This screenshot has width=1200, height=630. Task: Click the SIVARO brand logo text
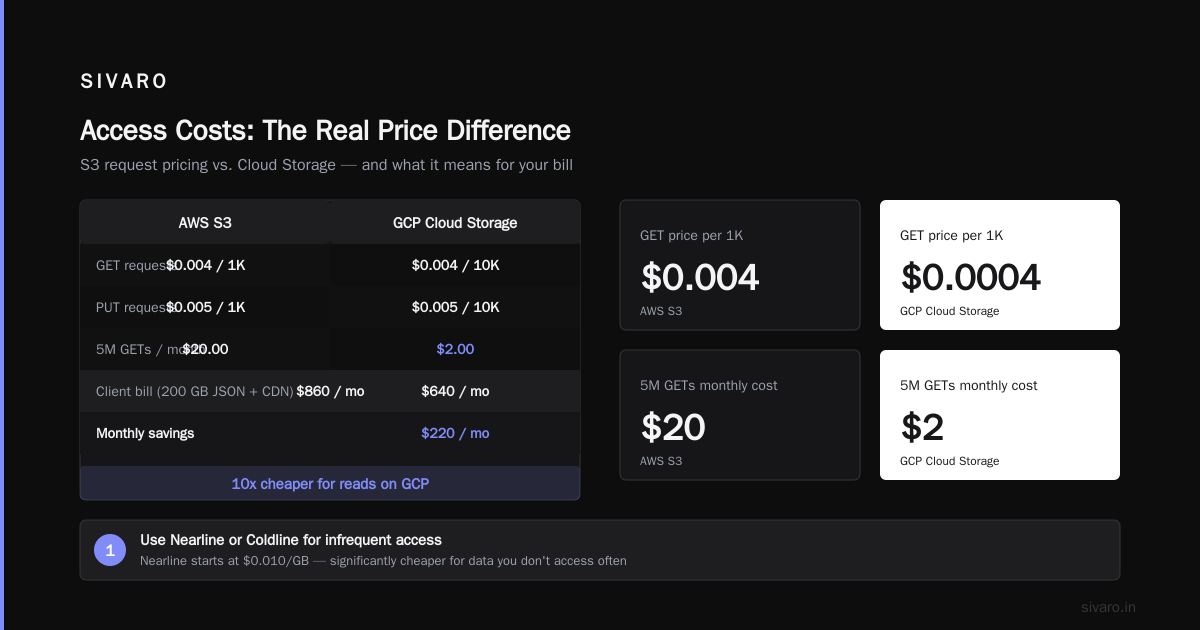click(x=124, y=82)
